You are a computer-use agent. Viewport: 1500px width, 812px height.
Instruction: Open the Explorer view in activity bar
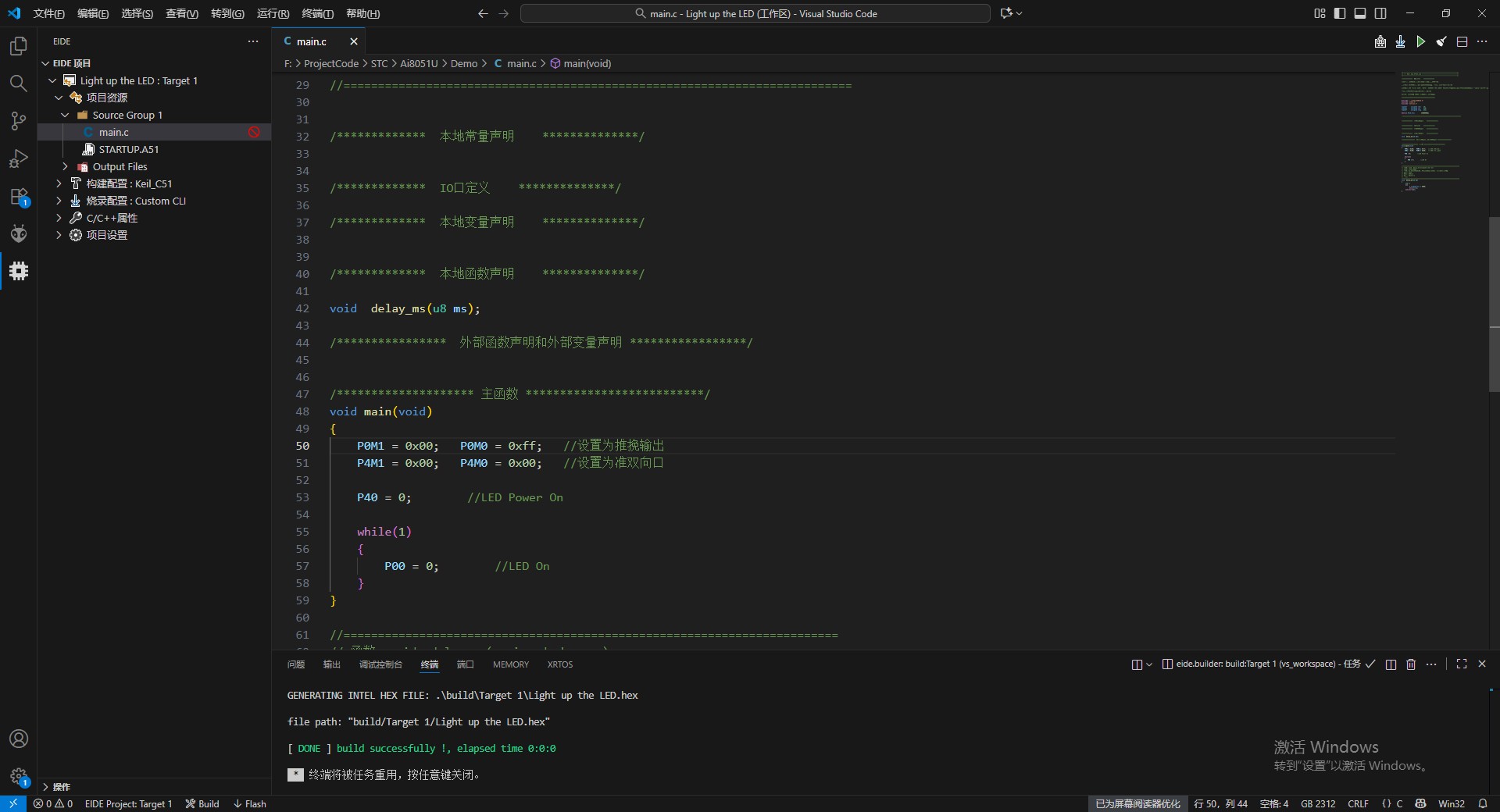(18, 46)
